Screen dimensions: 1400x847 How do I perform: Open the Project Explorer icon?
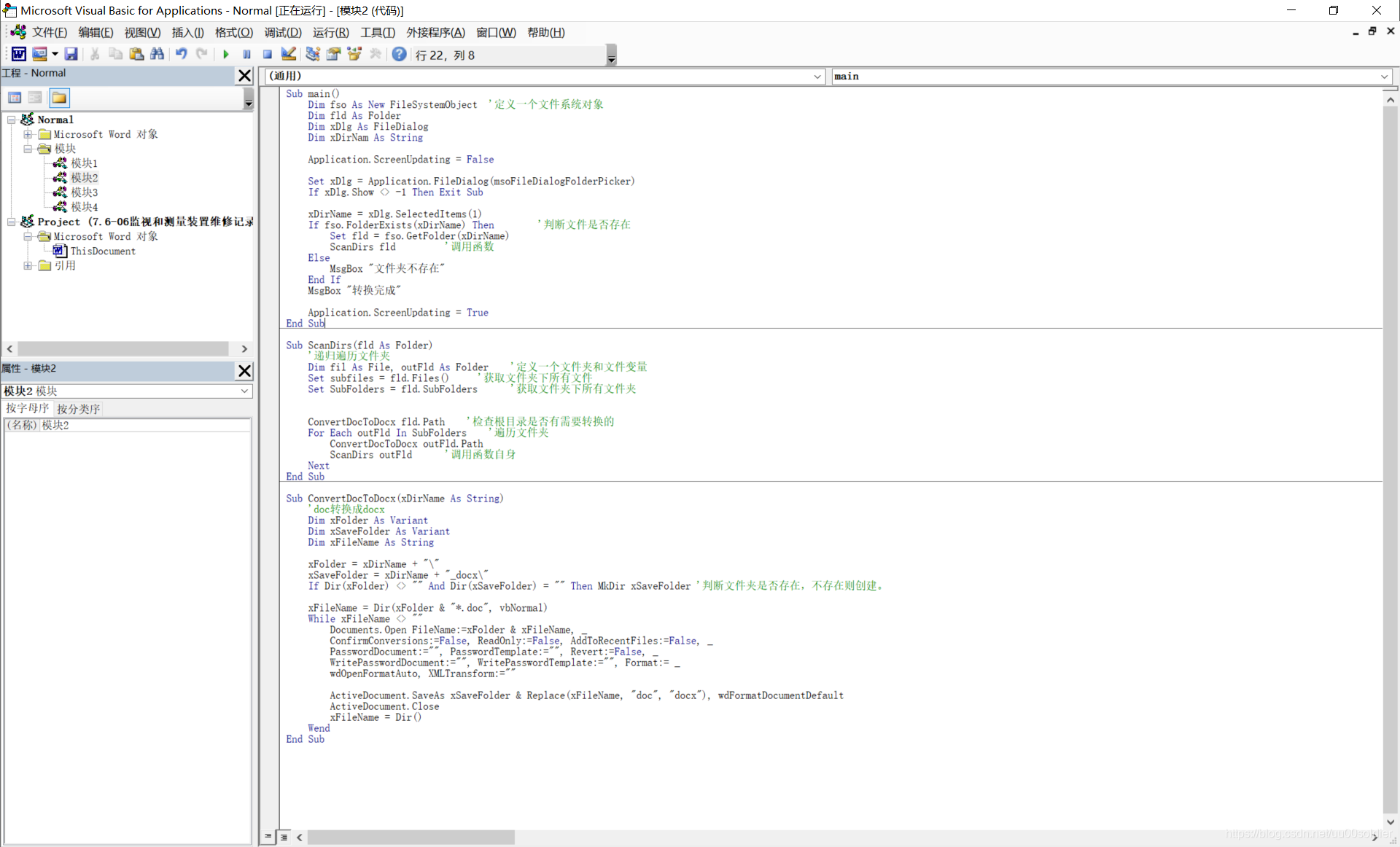[x=313, y=54]
